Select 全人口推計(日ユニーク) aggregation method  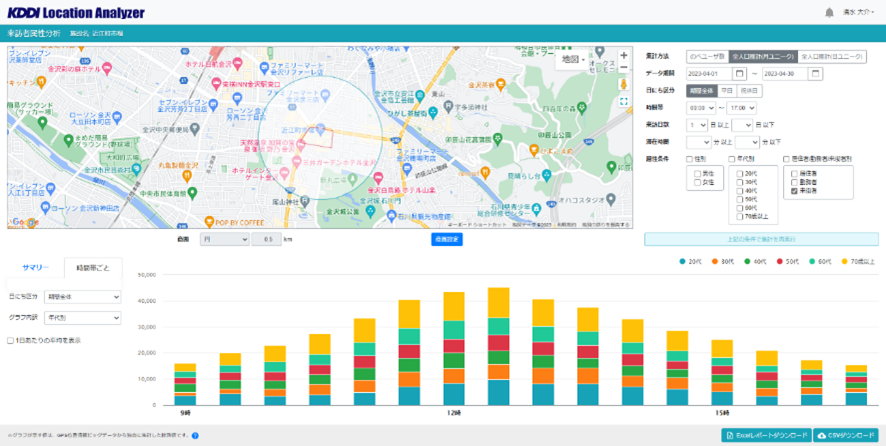(x=832, y=57)
